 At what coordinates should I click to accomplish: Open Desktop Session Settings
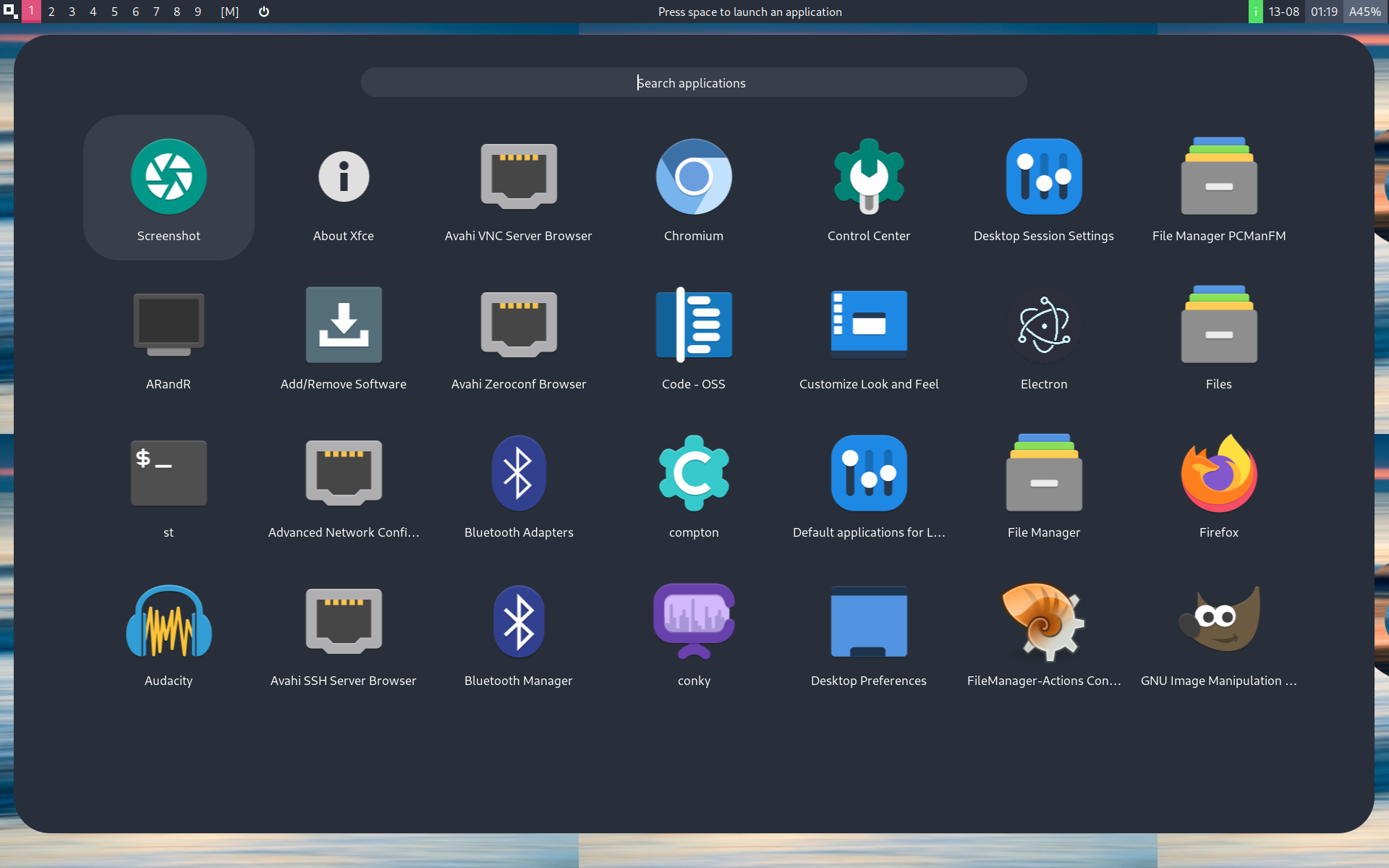click(1044, 188)
